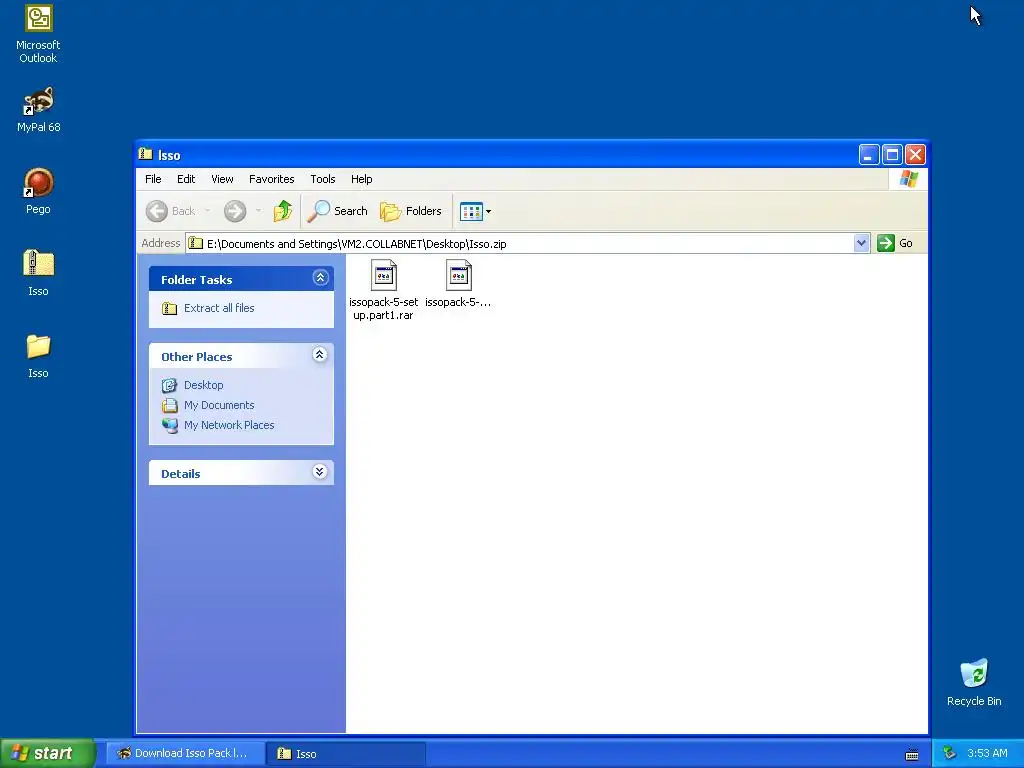
Task: Click the Forward navigation arrow
Action: [235, 211]
